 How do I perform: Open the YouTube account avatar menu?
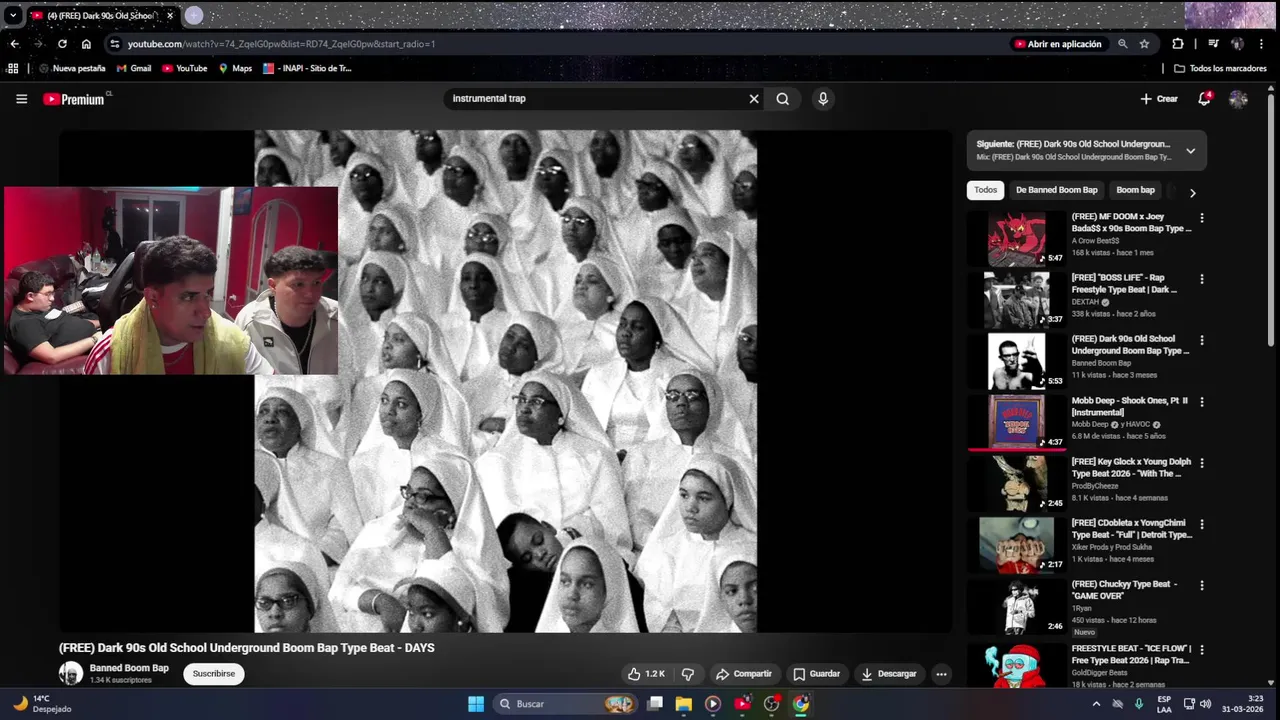click(x=1238, y=99)
